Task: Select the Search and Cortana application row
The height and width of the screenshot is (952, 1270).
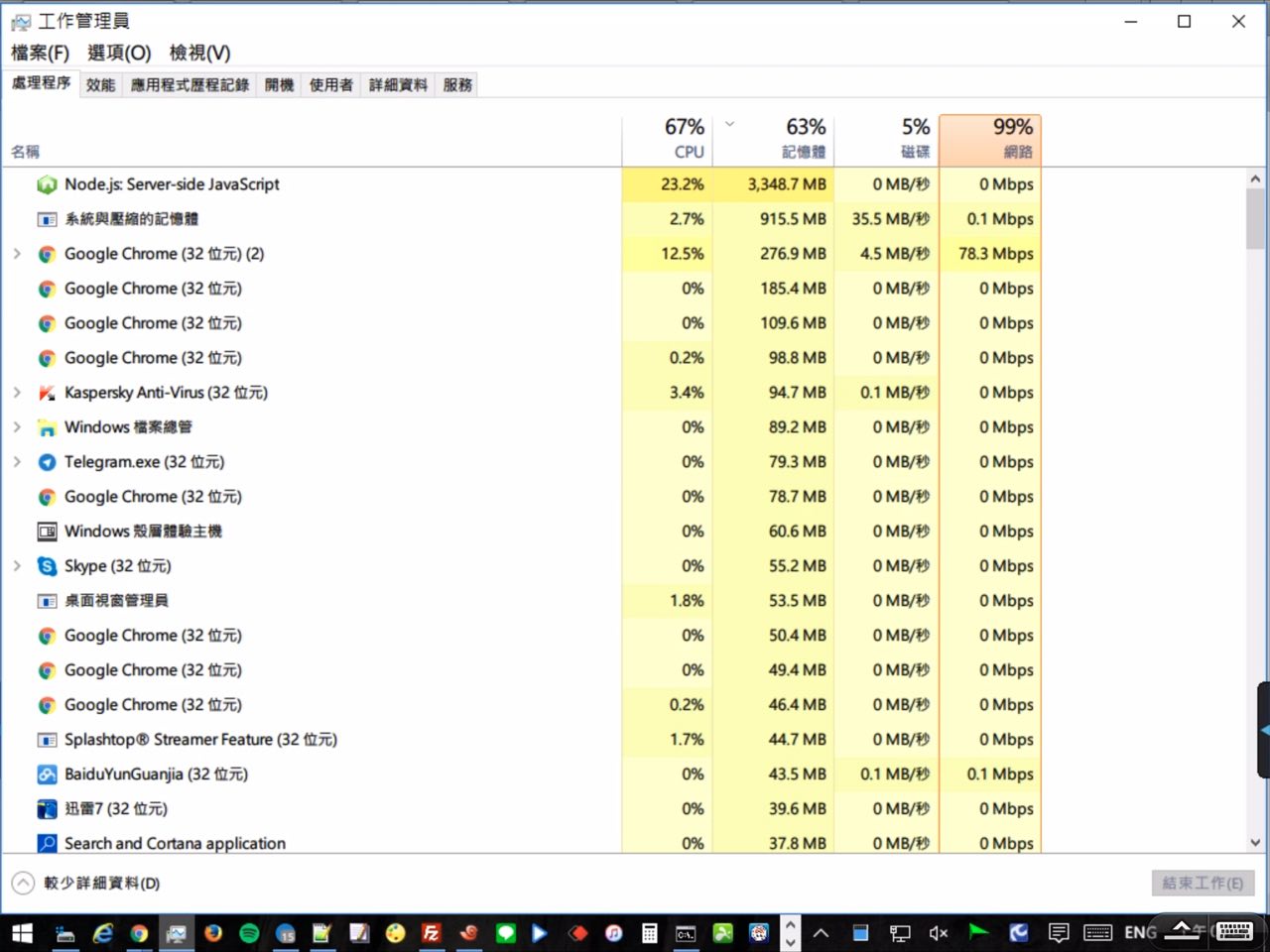Action: [x=522, y=843]
